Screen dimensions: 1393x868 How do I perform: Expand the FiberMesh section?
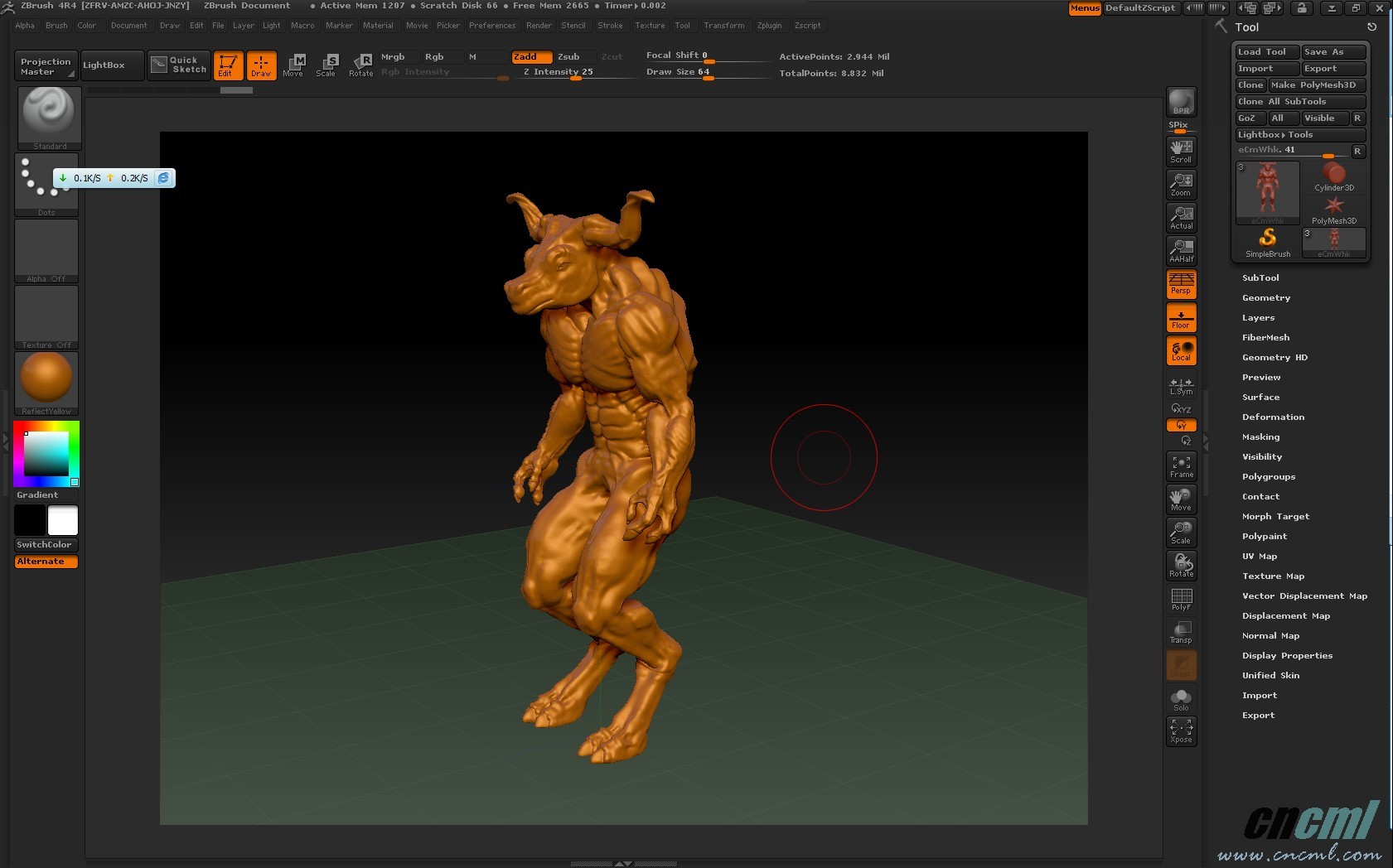1265,337
